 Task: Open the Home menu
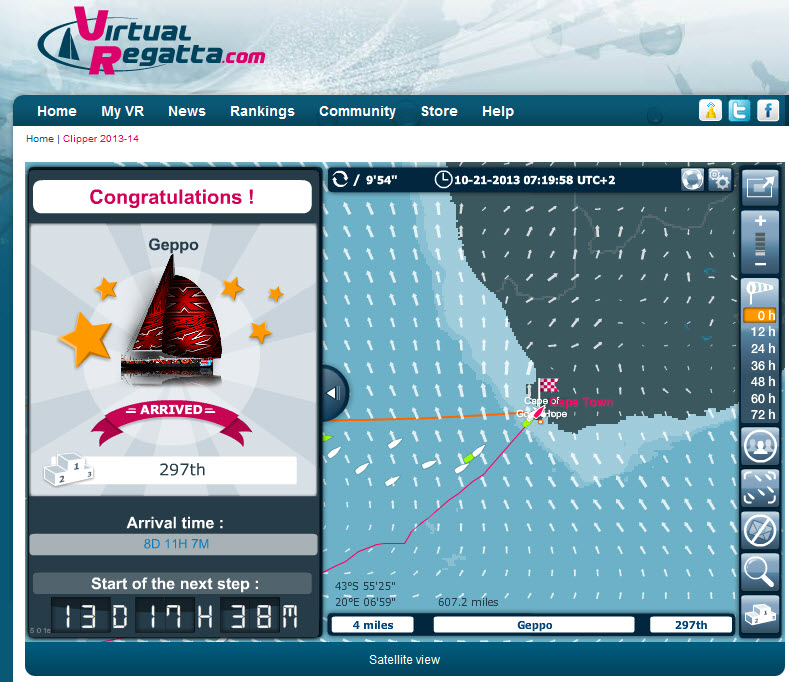pyautogui.click(x=57, y=111)
